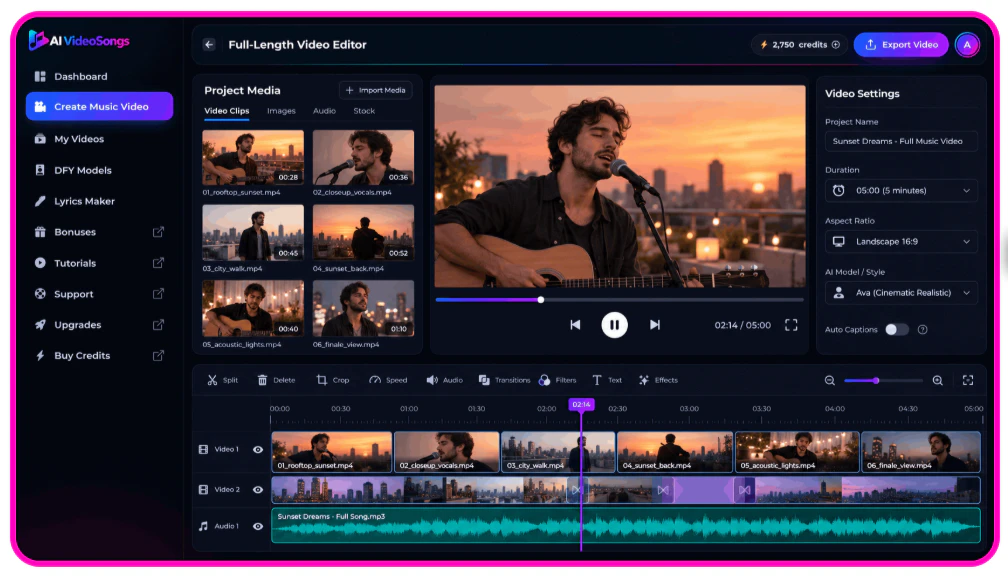The height and width of the screenshot is (580, 1008).
Task: Switch to the Stock tab
Action: click(x=364, y=111)
